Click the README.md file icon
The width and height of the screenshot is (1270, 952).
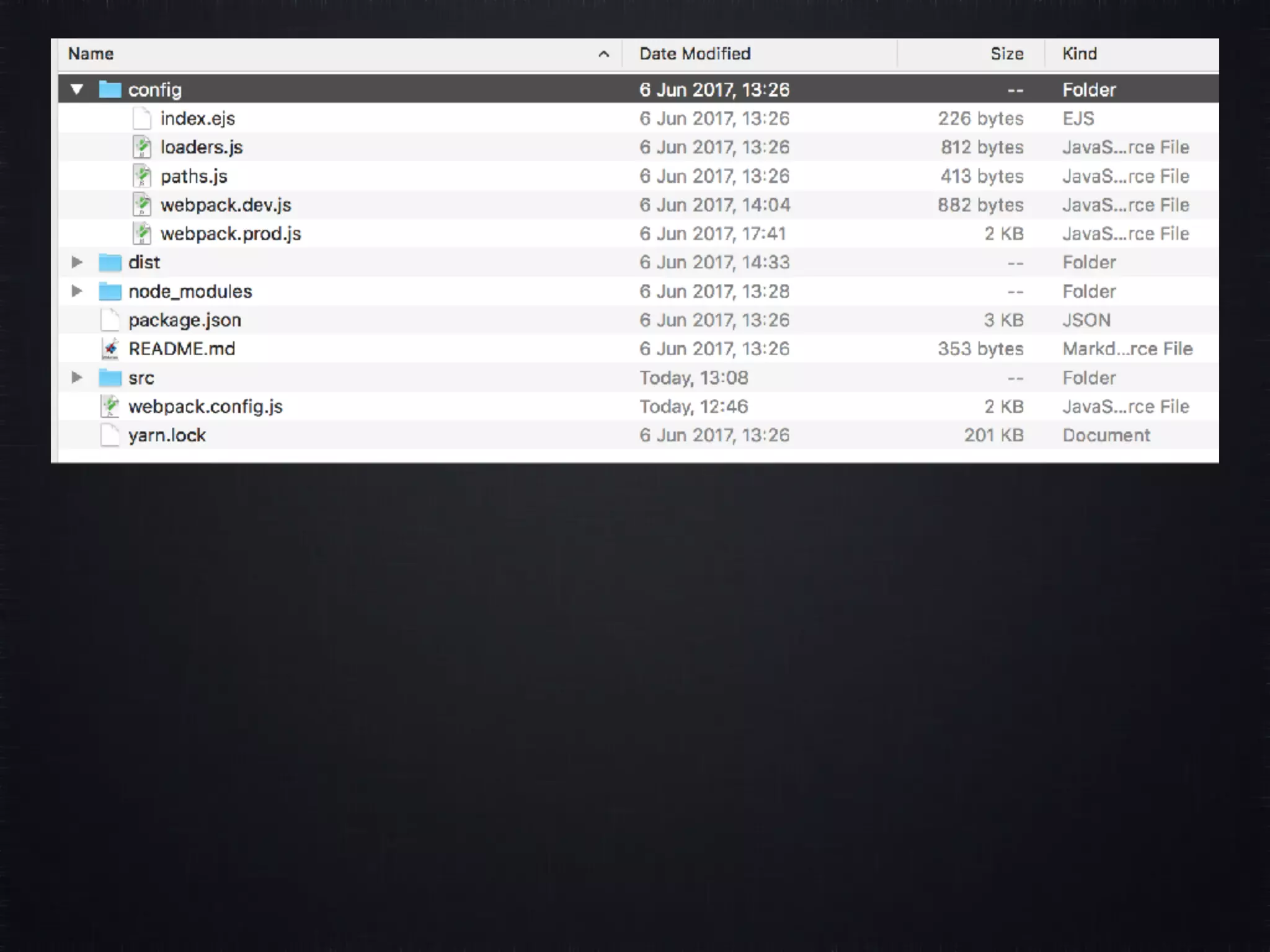(110, 349)
